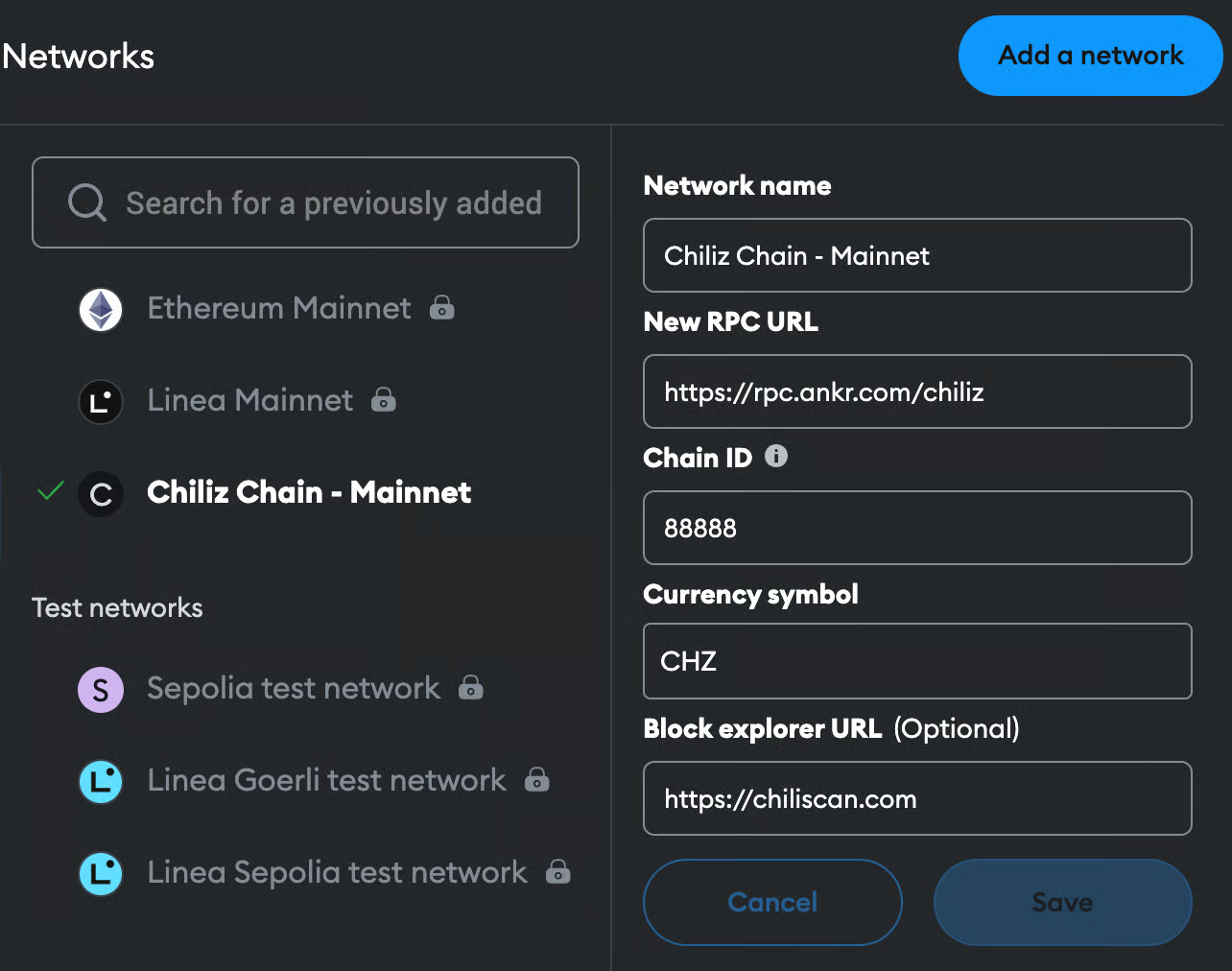The image size is (1232, 971).
Task: Click the lock icon next to Sepolia test network
Action: [x=471, y=688]
